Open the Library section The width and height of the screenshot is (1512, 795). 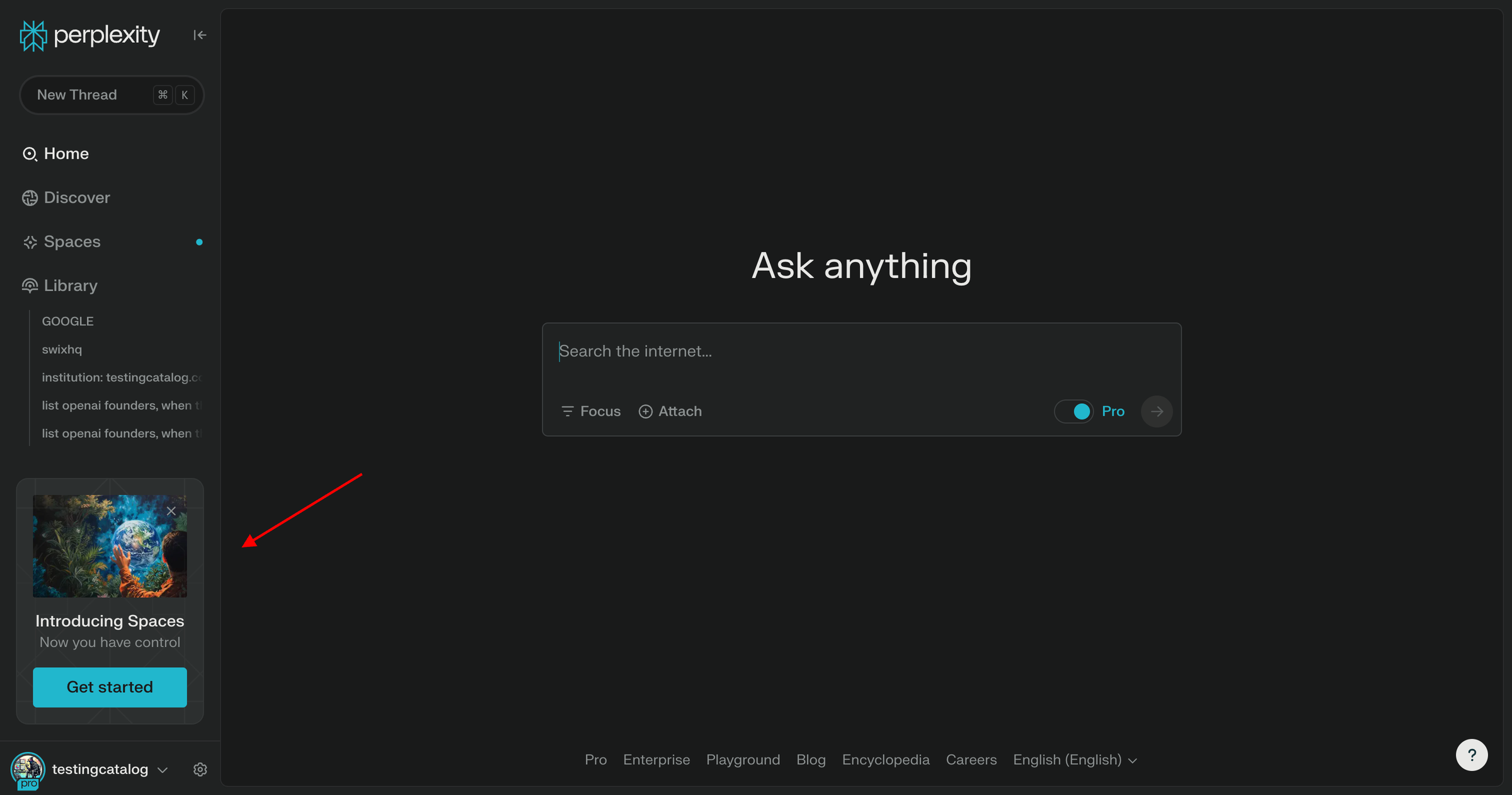coord(70,285)
